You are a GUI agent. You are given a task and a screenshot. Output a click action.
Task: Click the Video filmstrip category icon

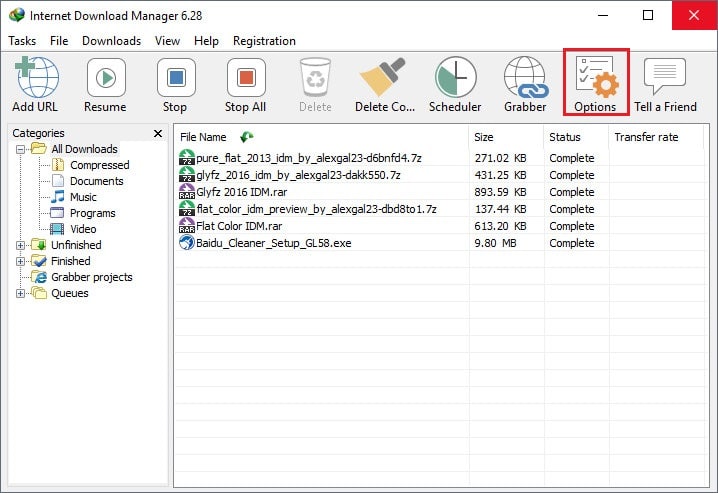coord(57,228)
